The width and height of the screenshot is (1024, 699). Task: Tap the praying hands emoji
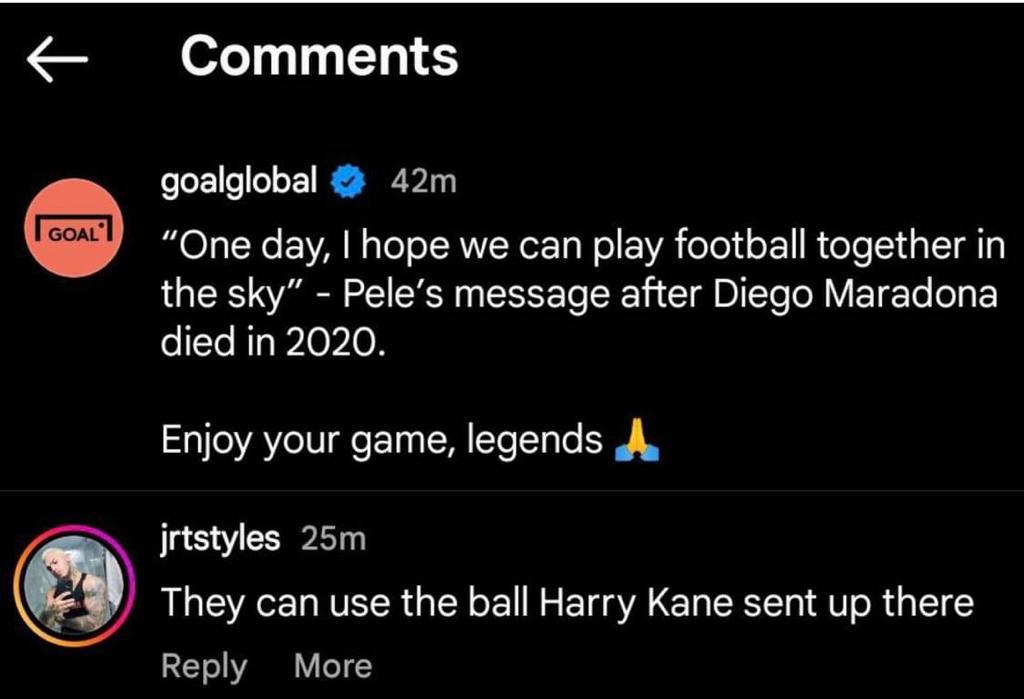pyautogui.click(x=636, y=439)
